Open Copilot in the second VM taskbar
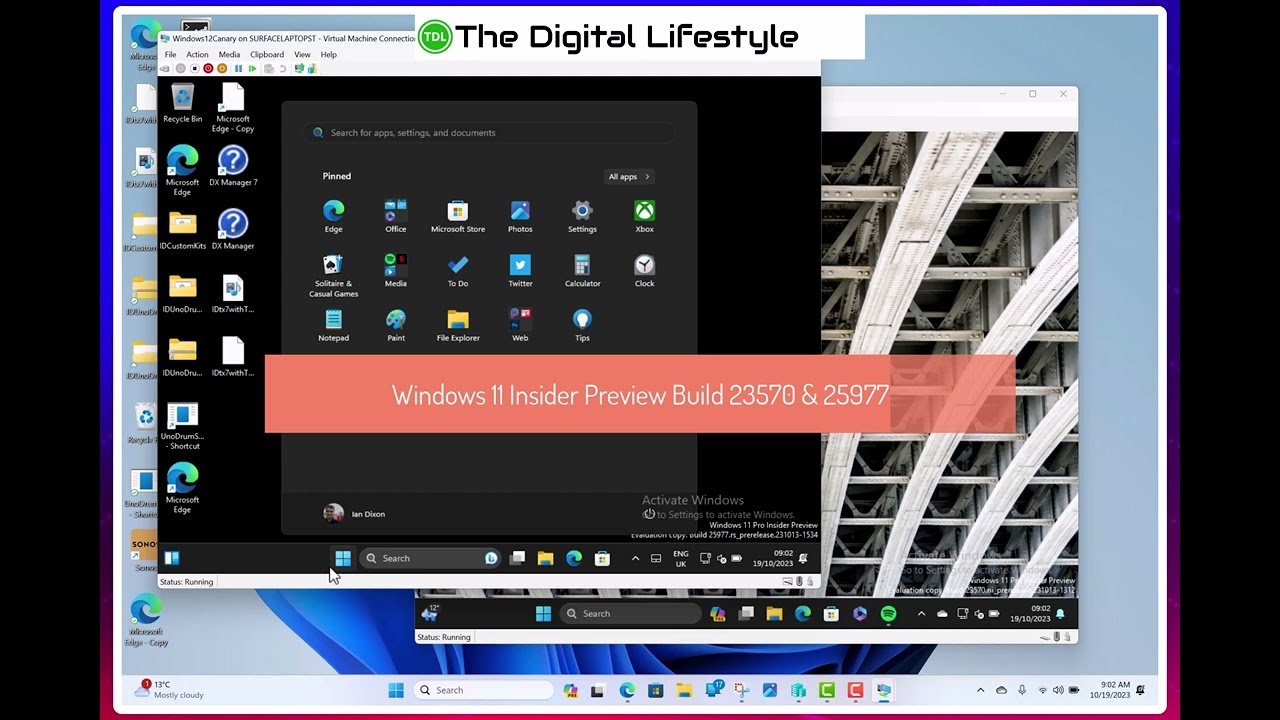The height and width of the screenshot is (720, 1280). click(717, 614)
